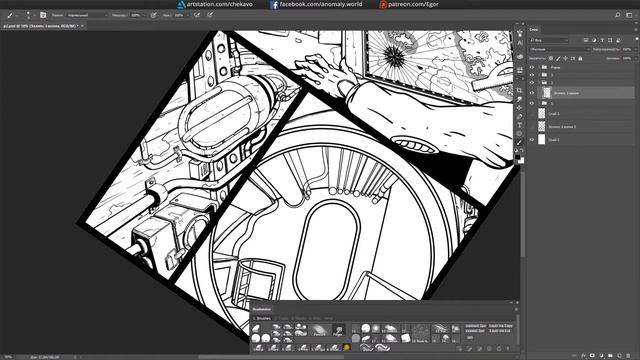
Task: Click the lock all padlock icon
Action: [580, 58]
